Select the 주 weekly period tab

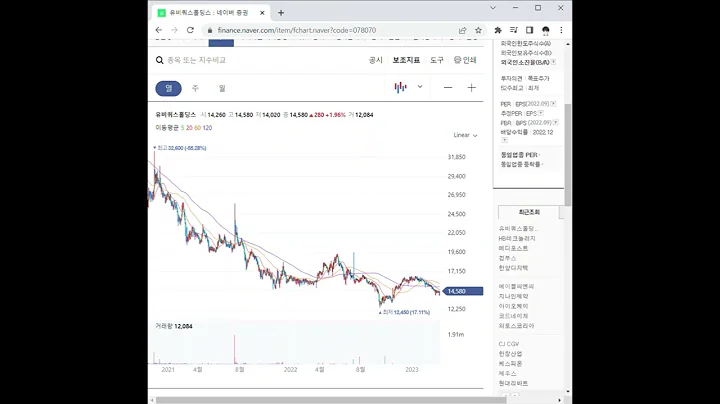pos(195,88)
